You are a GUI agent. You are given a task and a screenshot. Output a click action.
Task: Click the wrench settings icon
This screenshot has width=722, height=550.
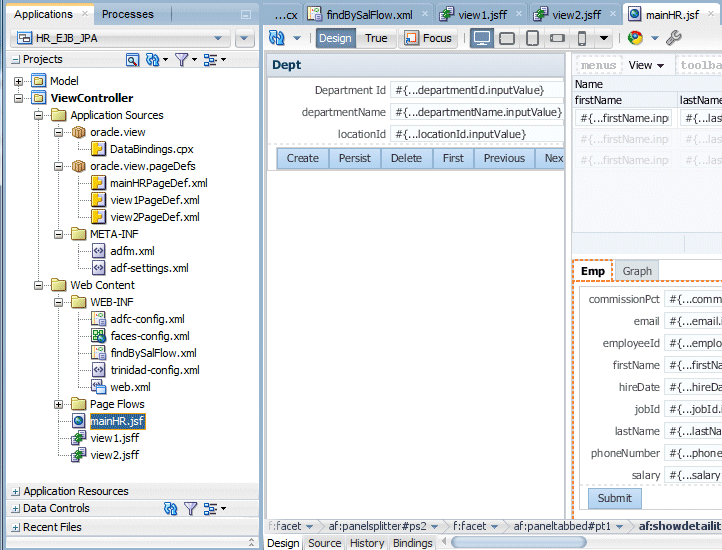674,38
